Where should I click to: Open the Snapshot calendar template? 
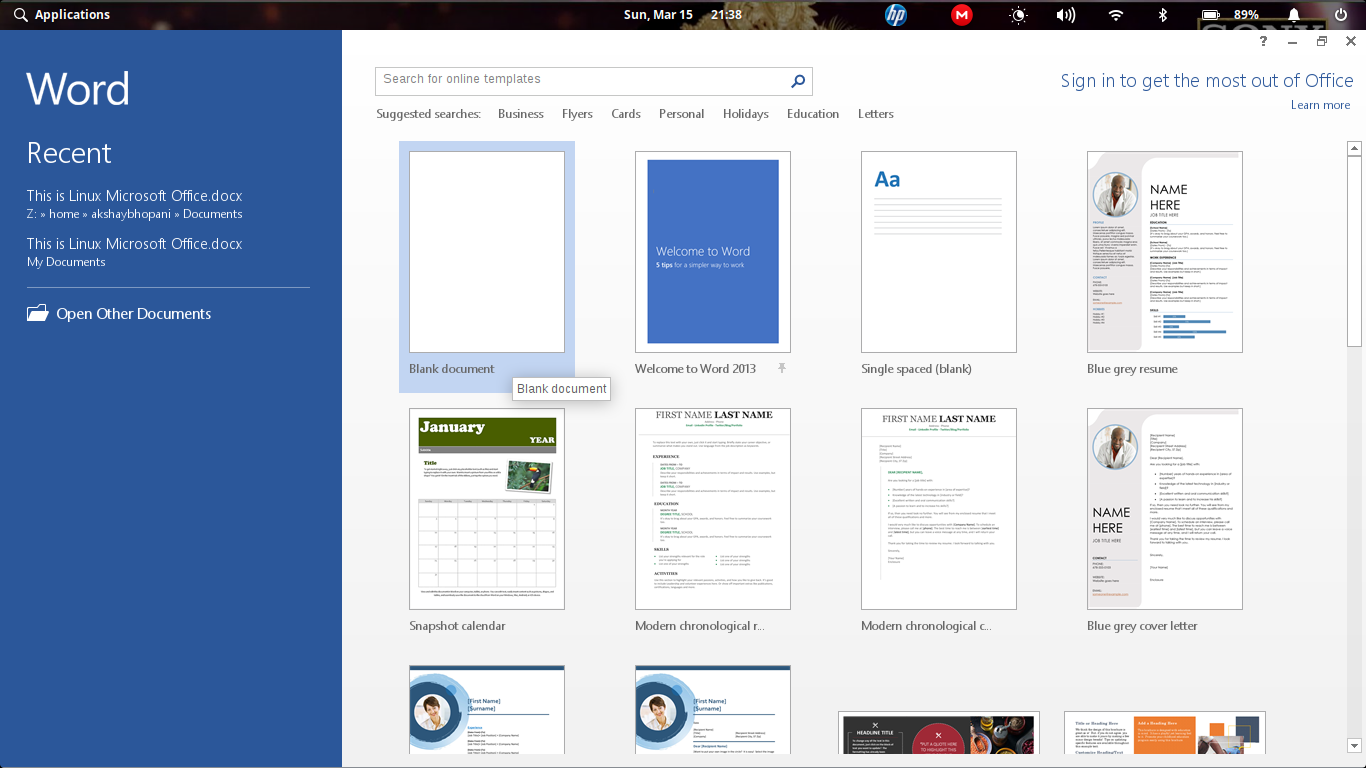pos(487,509)
